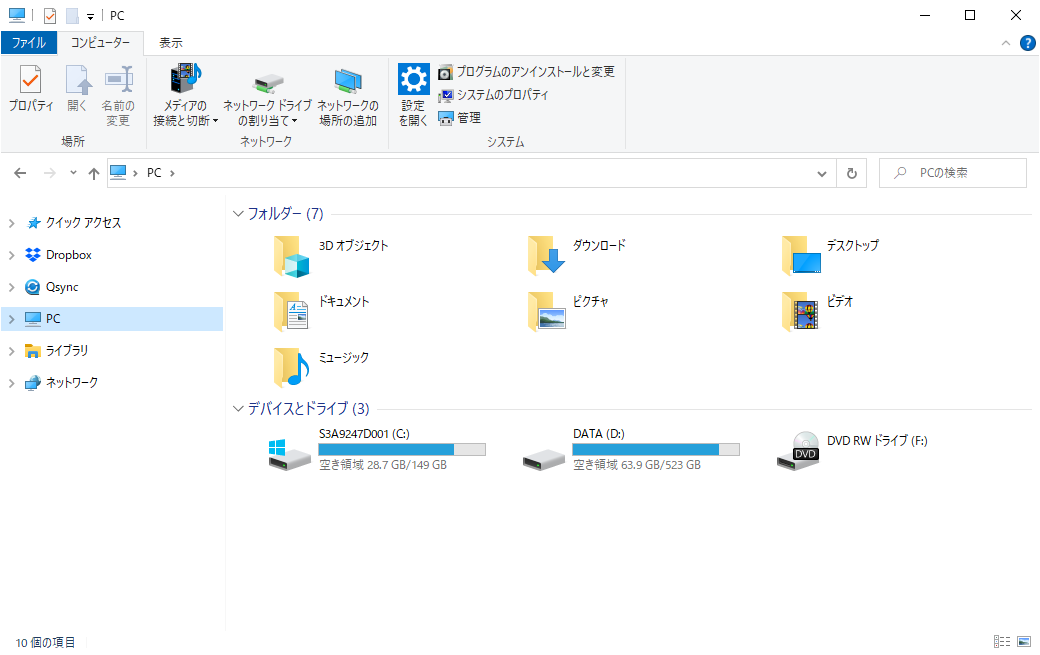Expand the ライブラリ tree node

tap(11, 351)
